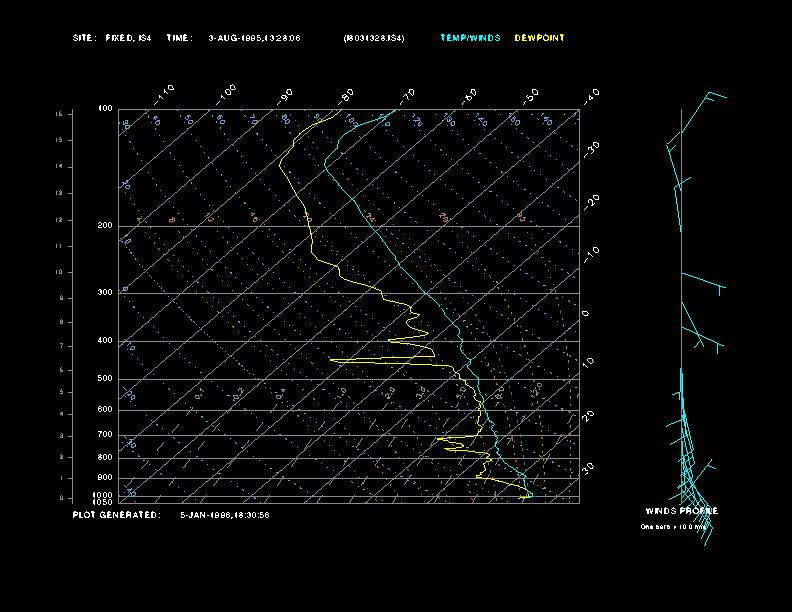Click the 'WINDS PROFILE' caption
This screenshot has width=792, height=612.
(682, 511)
